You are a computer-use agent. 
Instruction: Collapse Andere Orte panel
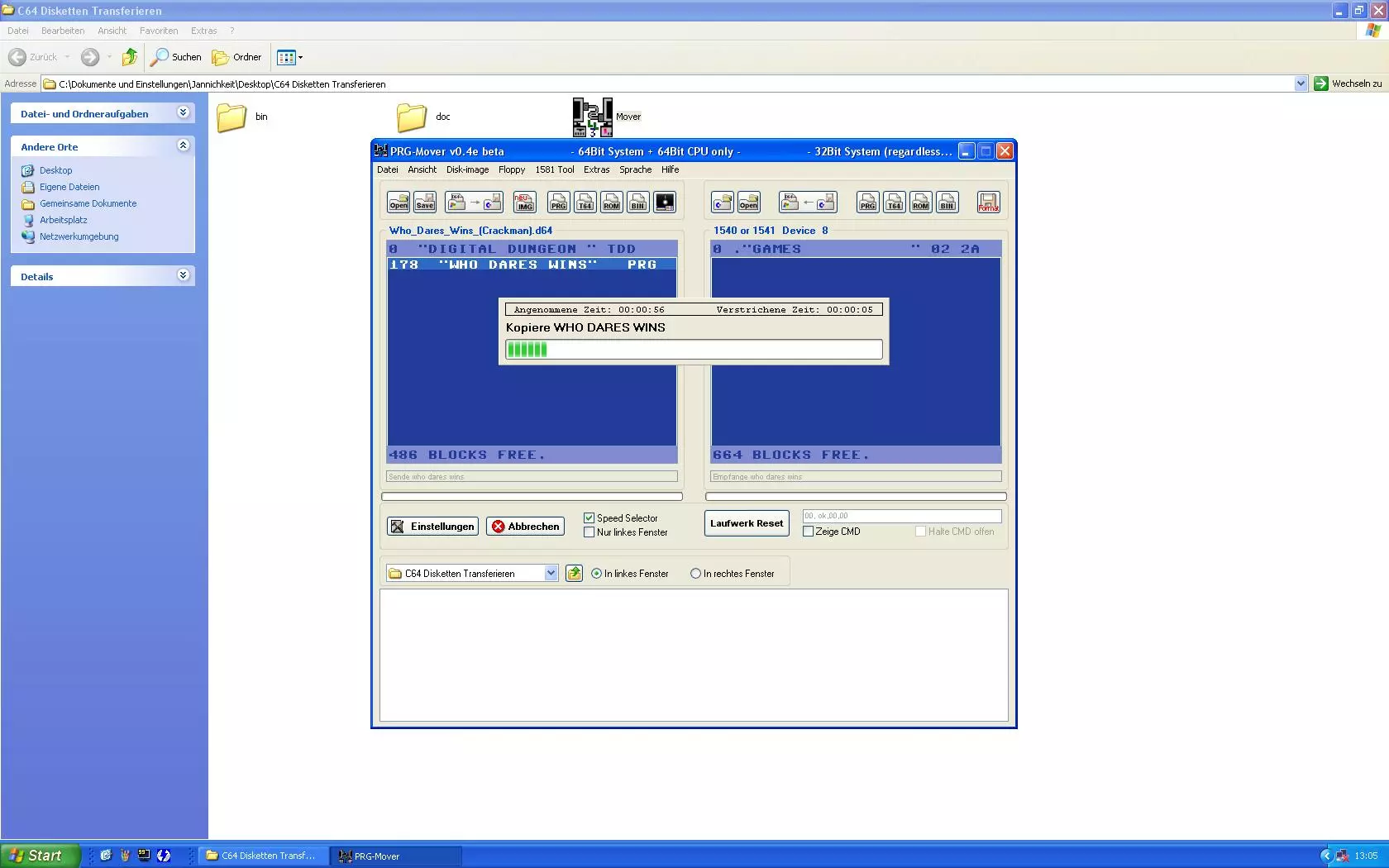[x=184, y=145]
